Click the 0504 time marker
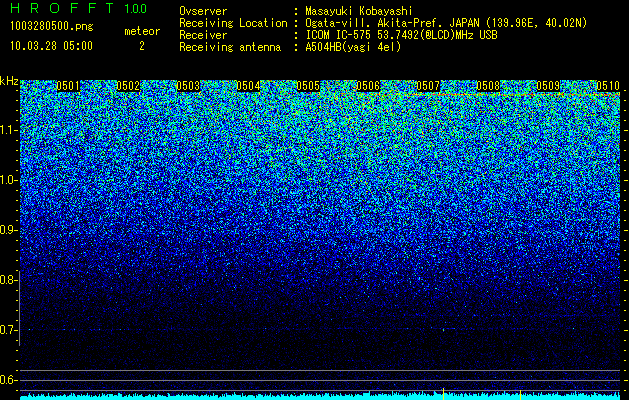Viewport: 629px width, 400px height. click(248, 86)
